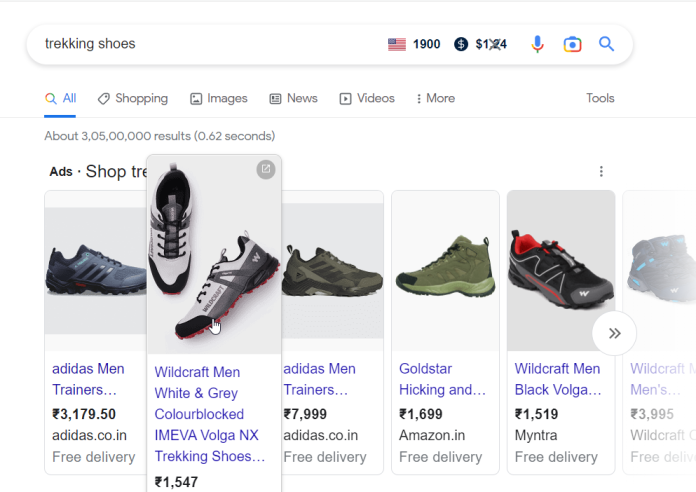Open Wildcraft Men White & Grey Volga NX link

(x=210, y=414)
